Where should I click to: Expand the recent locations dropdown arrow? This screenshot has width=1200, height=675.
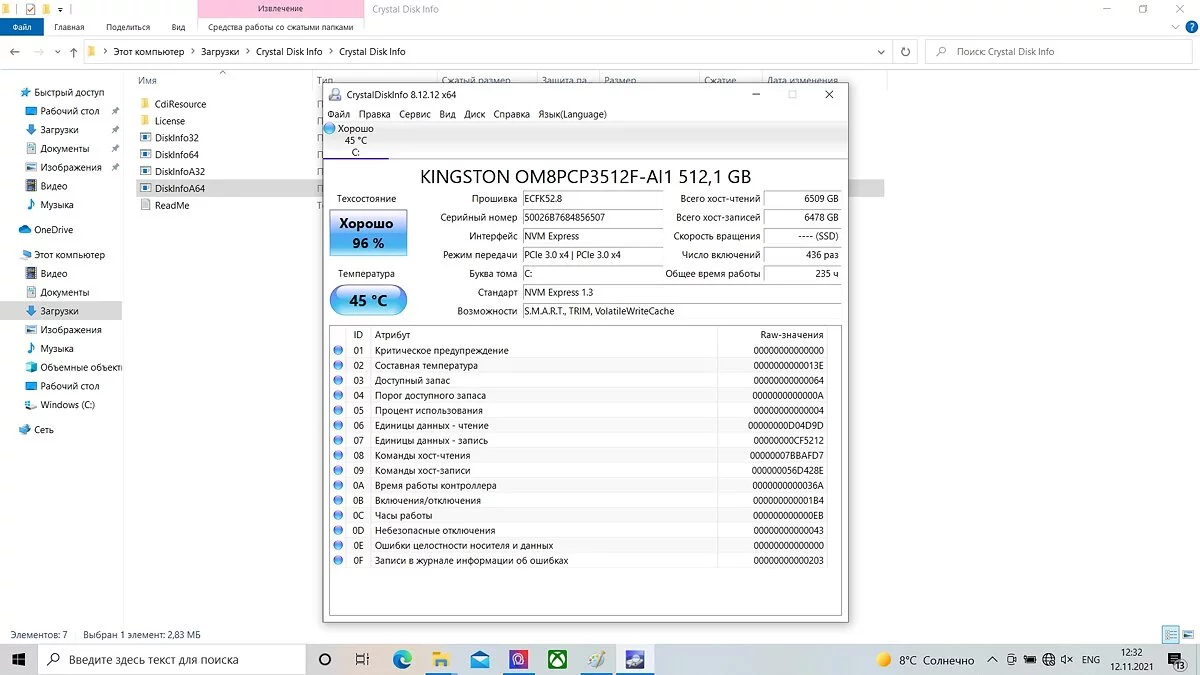(x=58, y=52)
